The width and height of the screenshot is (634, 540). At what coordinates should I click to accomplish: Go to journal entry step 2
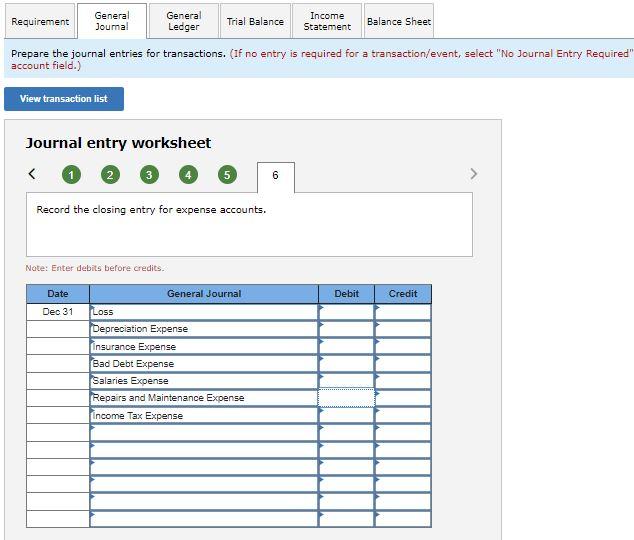[110, 175]
